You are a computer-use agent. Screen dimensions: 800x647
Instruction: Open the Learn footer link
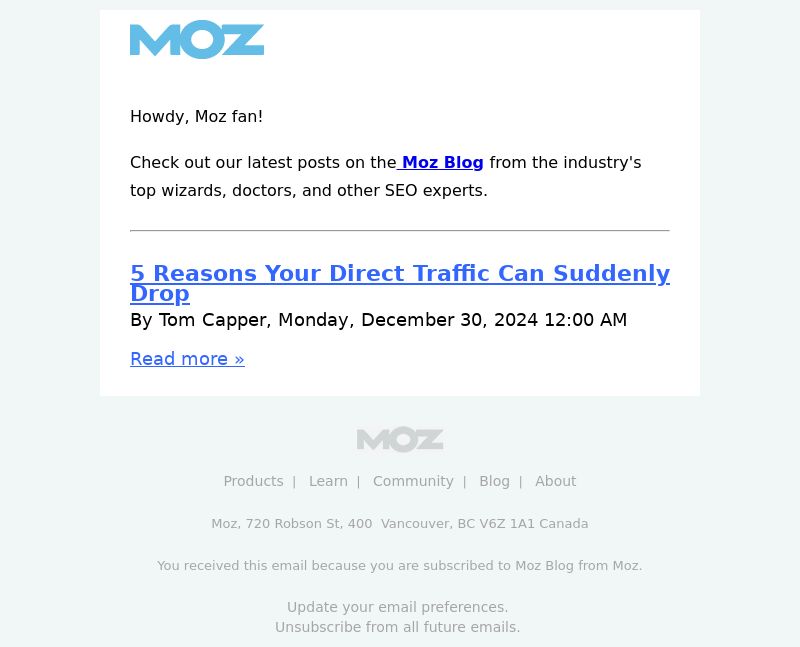(x=328, y=481)
